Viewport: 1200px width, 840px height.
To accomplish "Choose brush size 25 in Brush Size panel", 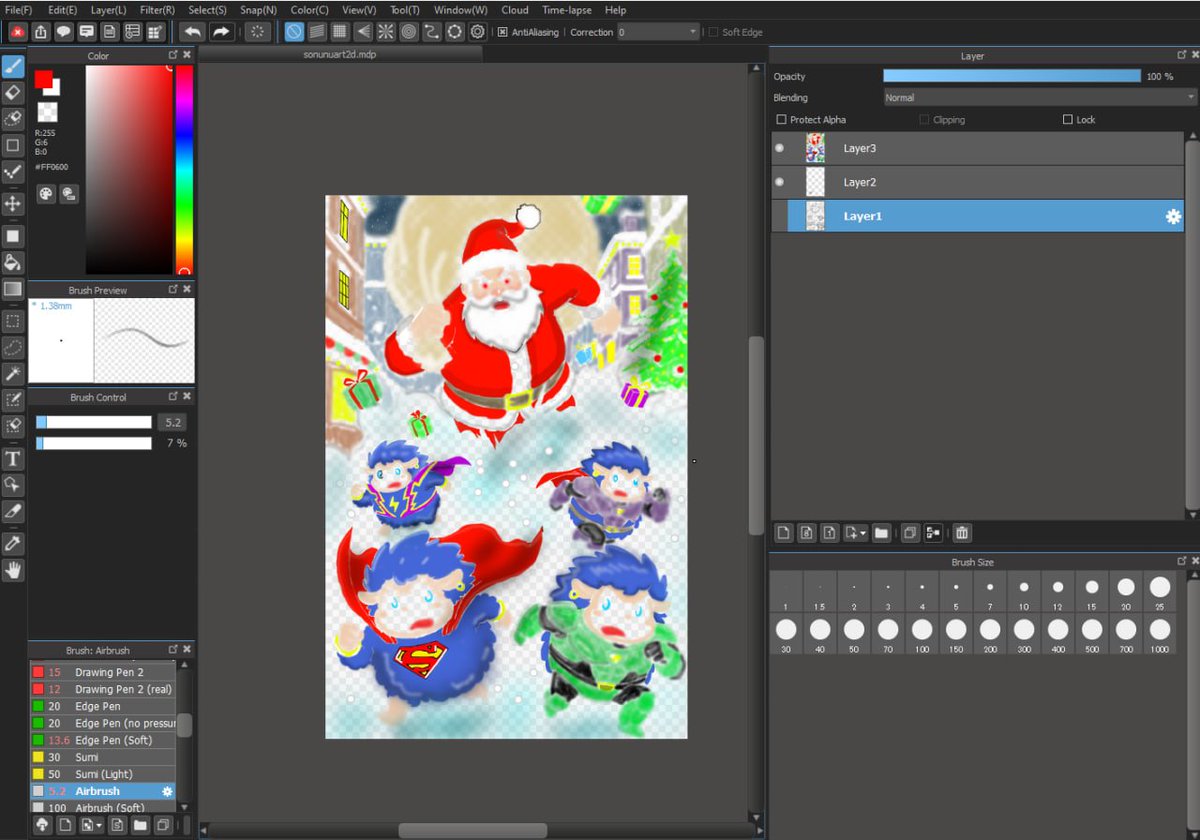I will [x=1160, y=593].
